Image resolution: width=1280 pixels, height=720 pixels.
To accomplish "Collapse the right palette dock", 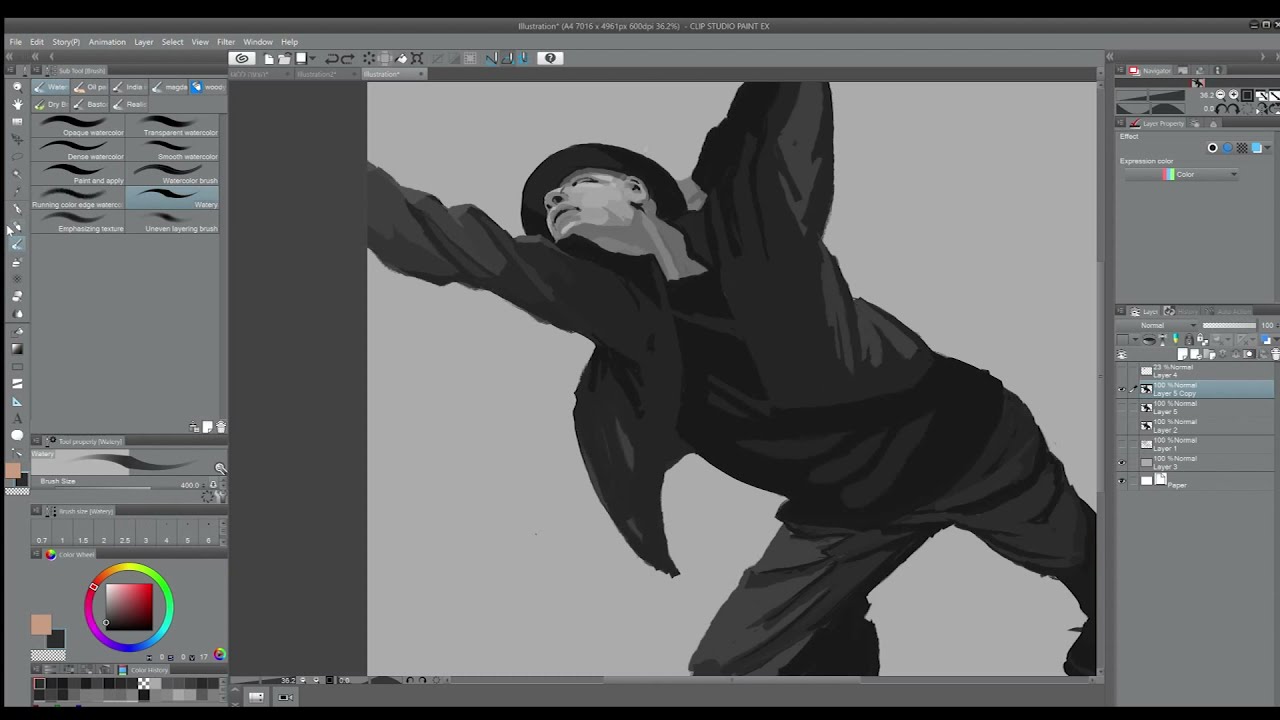I will click(x=1109, y=57).
